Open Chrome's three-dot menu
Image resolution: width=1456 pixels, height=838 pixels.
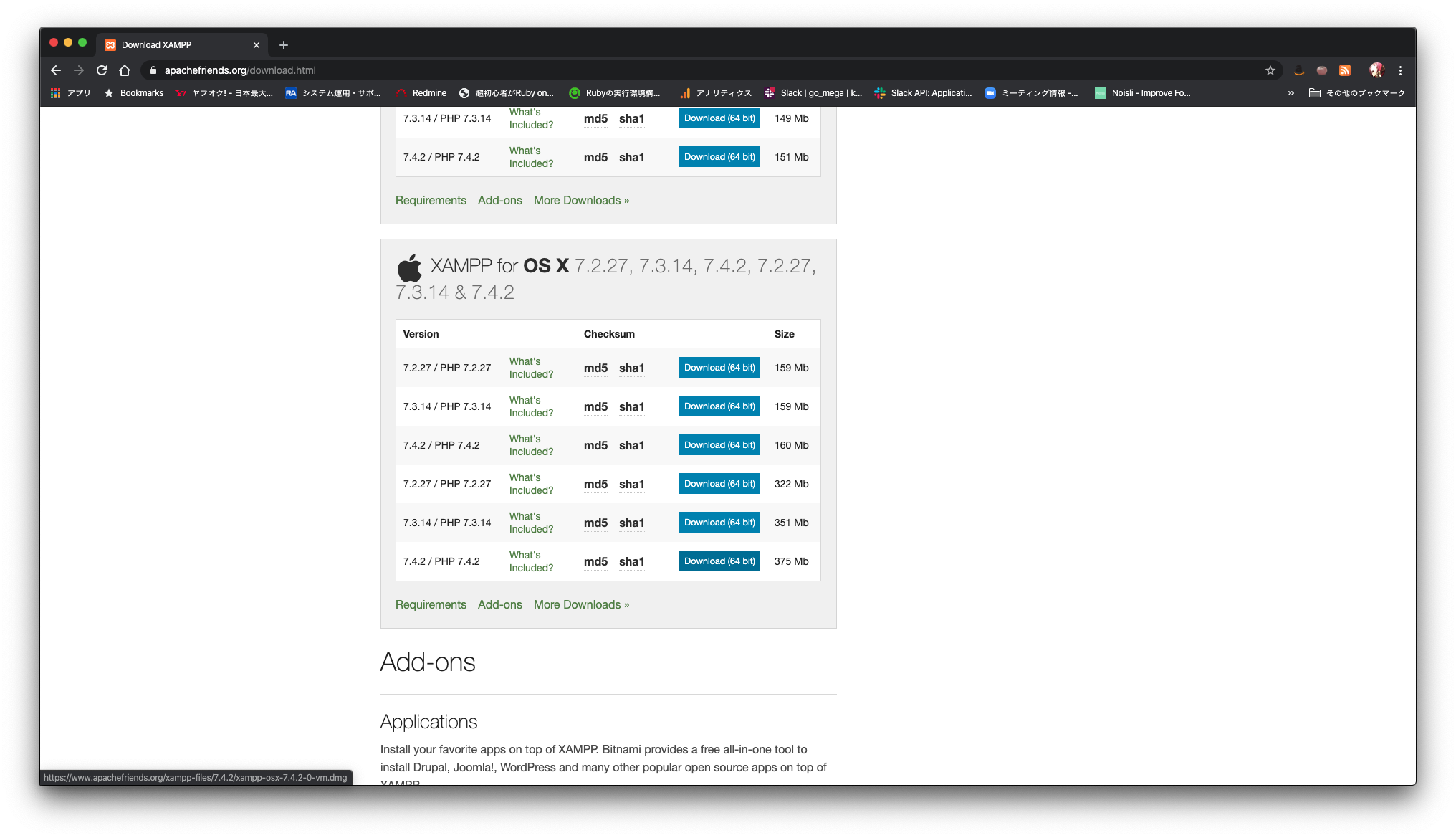click(1400, 70)
